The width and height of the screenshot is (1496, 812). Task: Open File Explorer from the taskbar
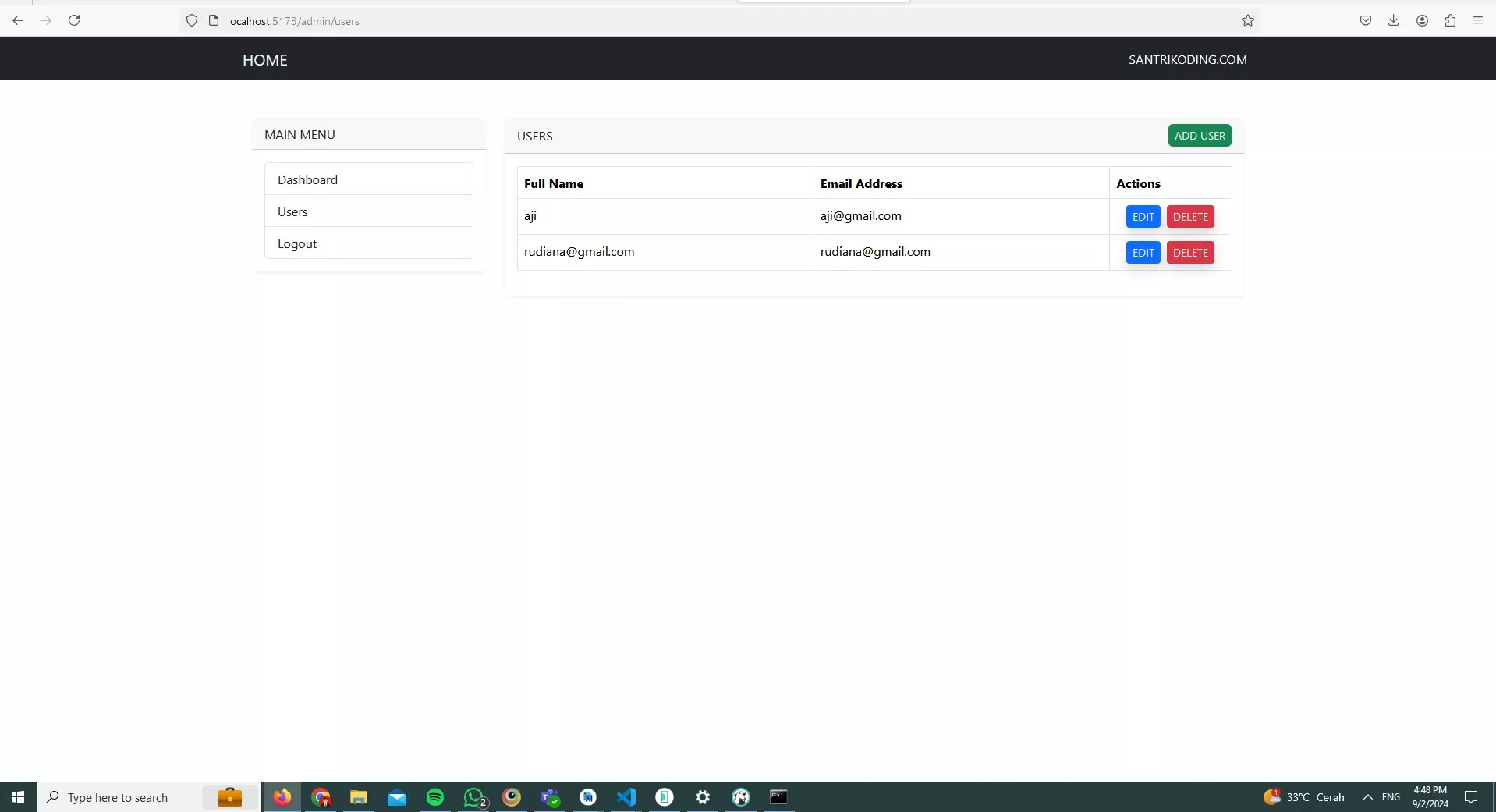pos(358,797)
